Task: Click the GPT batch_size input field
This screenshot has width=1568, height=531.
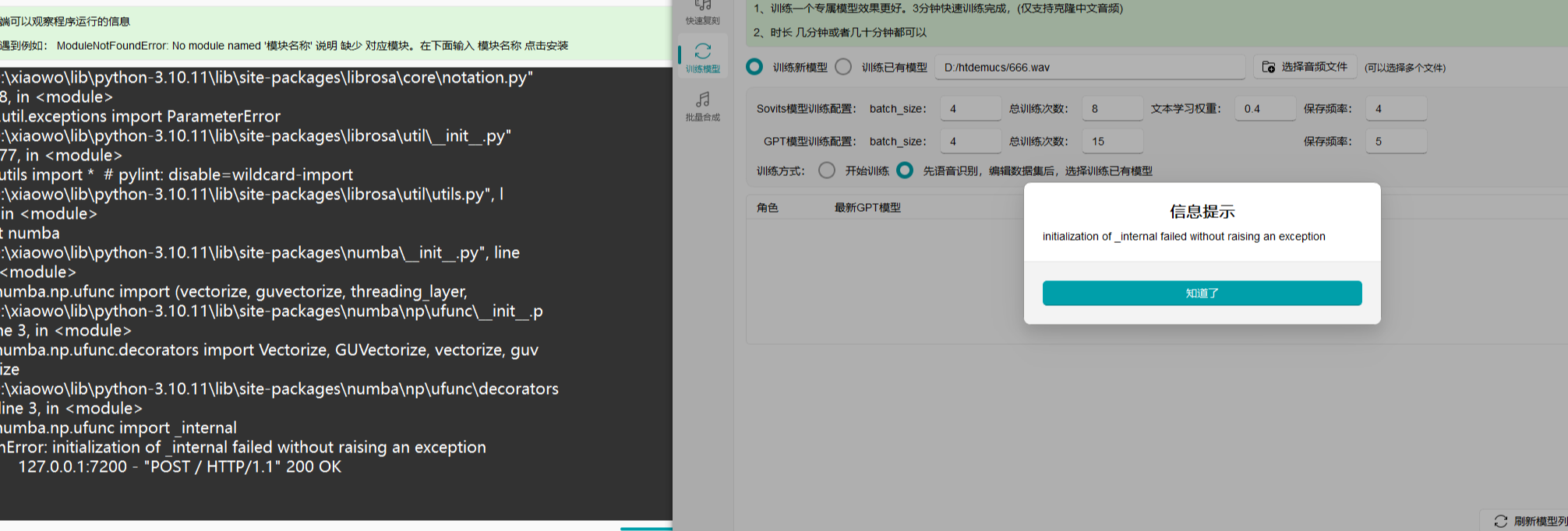Action: pyautogui.click(x=969, y=142)
